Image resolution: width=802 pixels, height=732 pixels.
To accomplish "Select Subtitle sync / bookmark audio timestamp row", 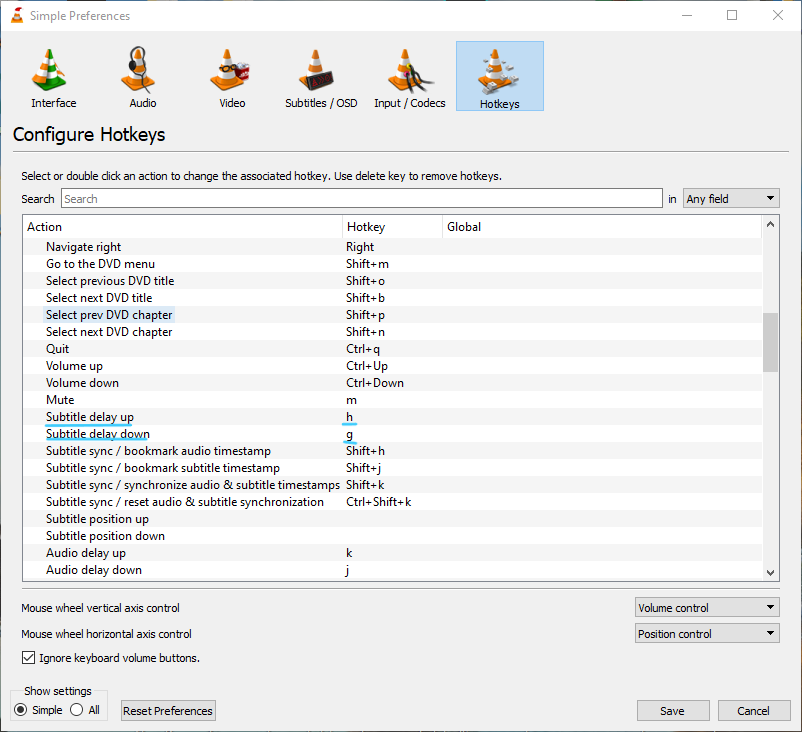I will [392, 451].
